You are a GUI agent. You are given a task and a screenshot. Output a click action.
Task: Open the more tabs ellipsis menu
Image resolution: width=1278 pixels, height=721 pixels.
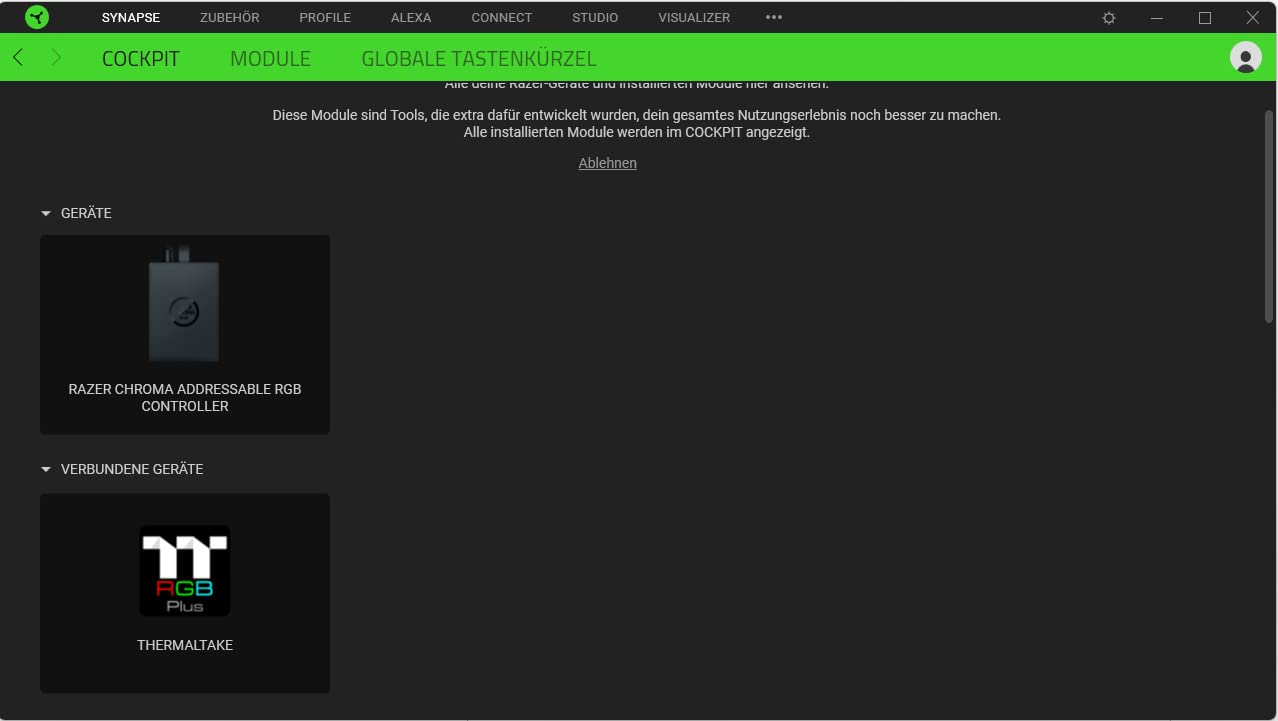tap(774, 17)
